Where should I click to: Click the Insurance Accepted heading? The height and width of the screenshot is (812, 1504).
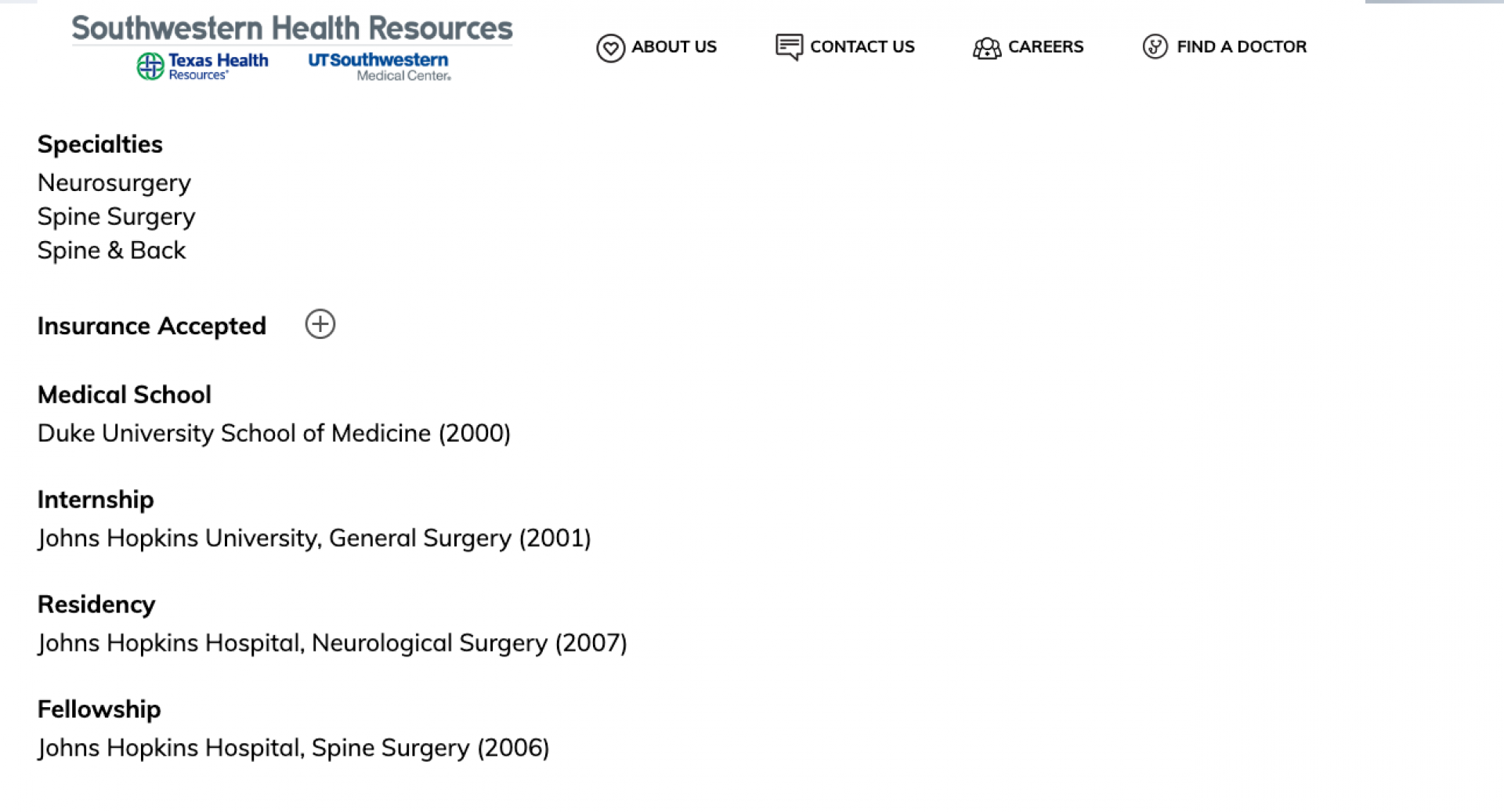tap(152, 326)
